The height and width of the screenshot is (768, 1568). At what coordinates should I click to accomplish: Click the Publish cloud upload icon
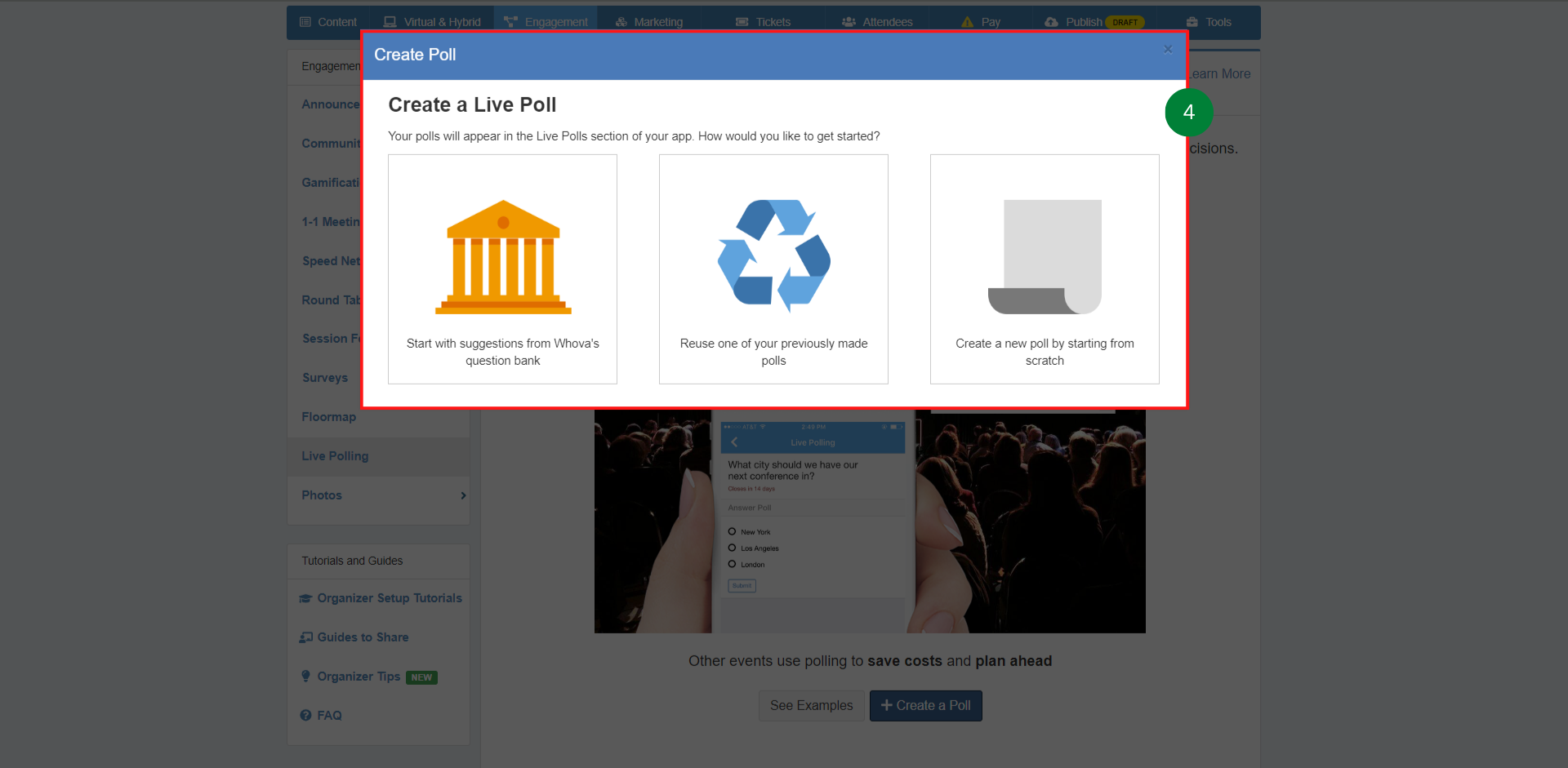(x=1050, y=22)
